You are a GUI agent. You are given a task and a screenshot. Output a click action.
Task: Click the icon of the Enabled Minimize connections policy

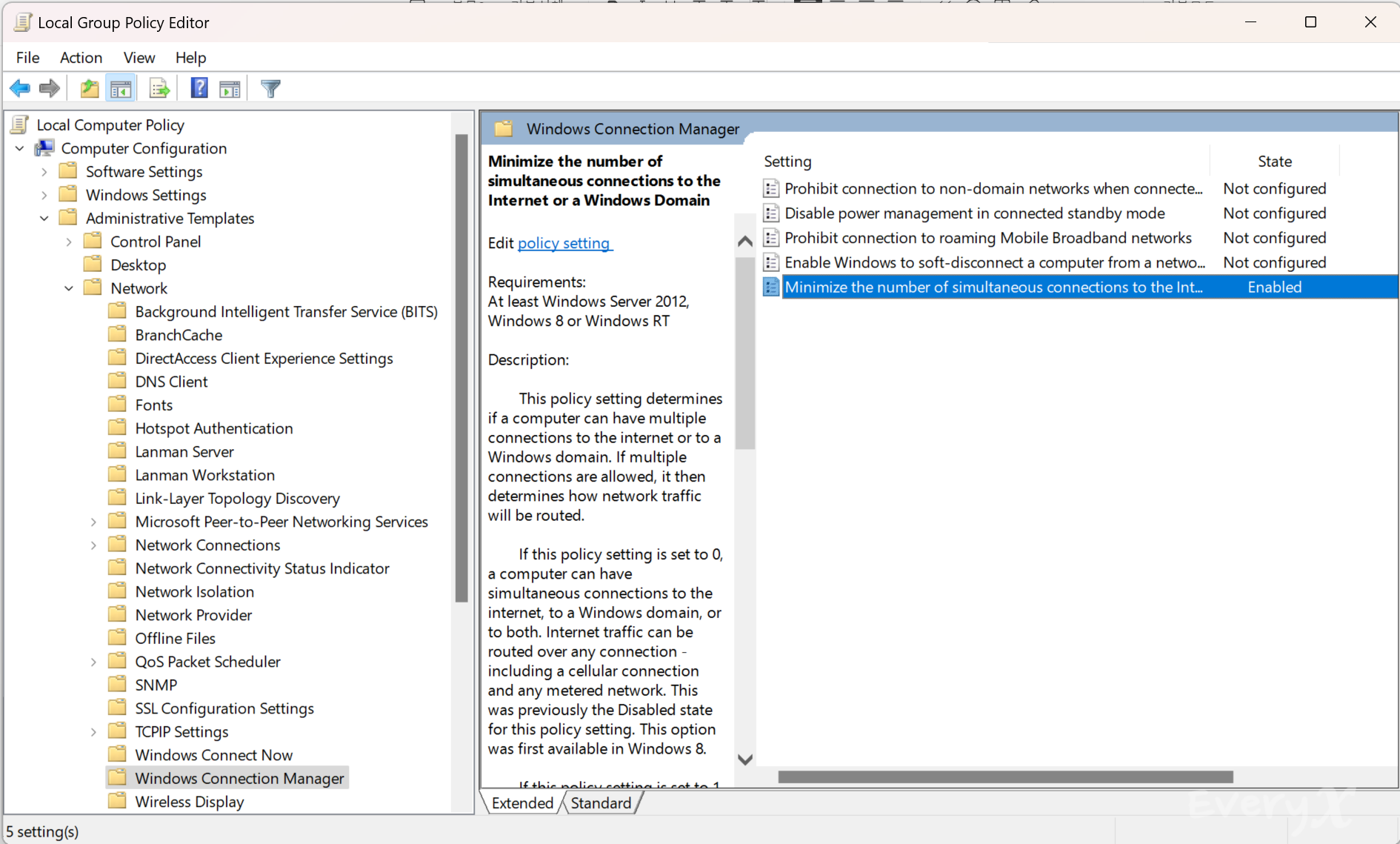point(771,287)
